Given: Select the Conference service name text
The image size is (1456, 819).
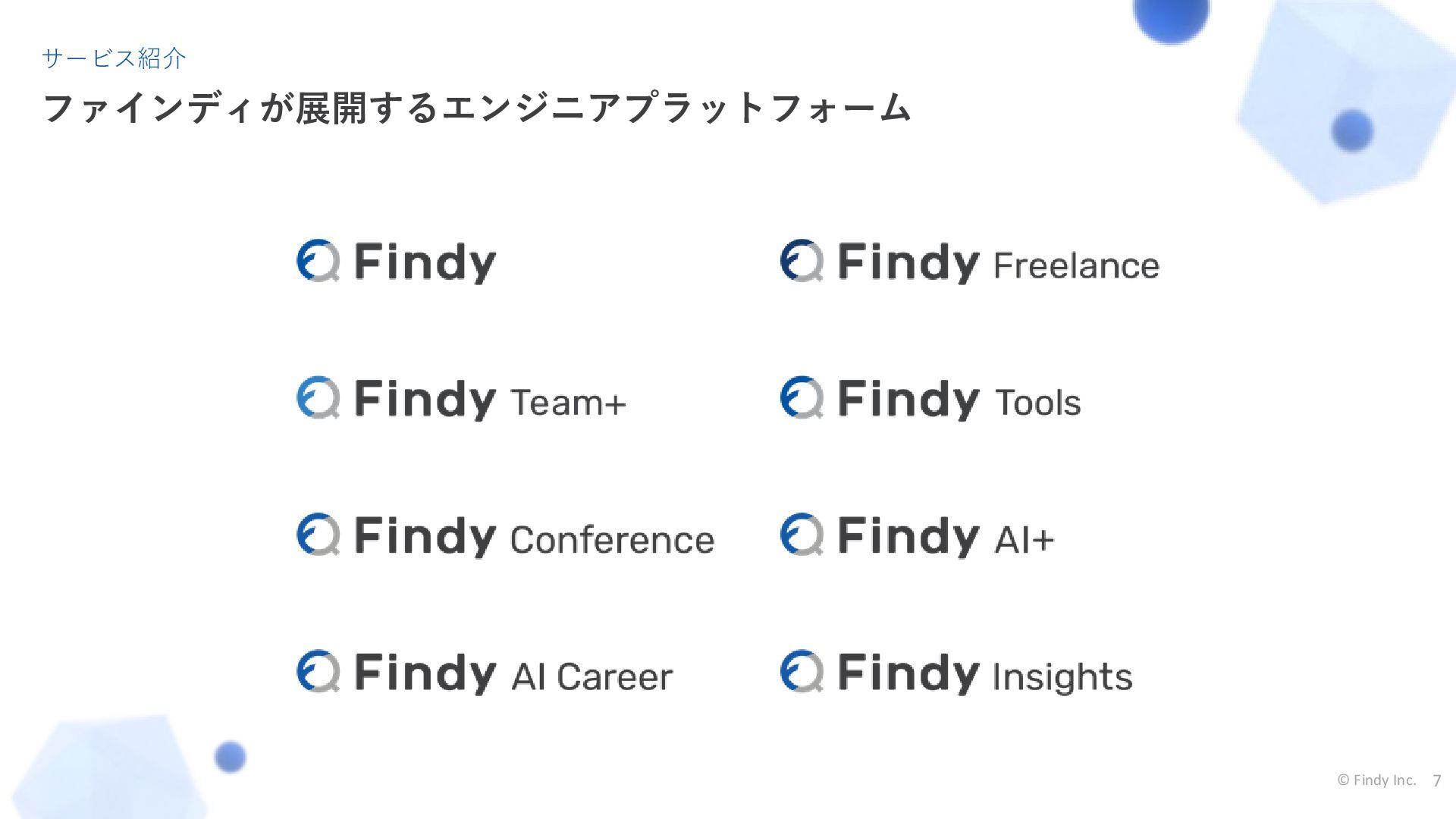Looking at the screenshot, I should tap(612, 540).
